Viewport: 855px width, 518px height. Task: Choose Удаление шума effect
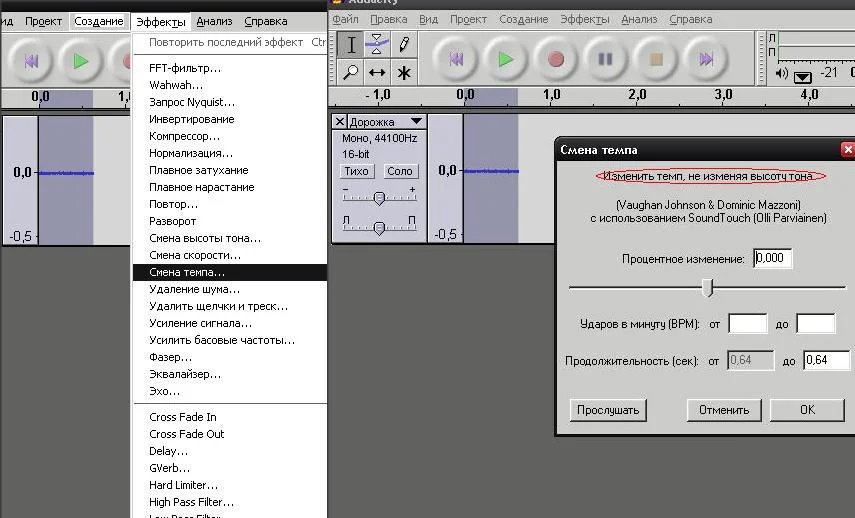(x=230, y=289)
